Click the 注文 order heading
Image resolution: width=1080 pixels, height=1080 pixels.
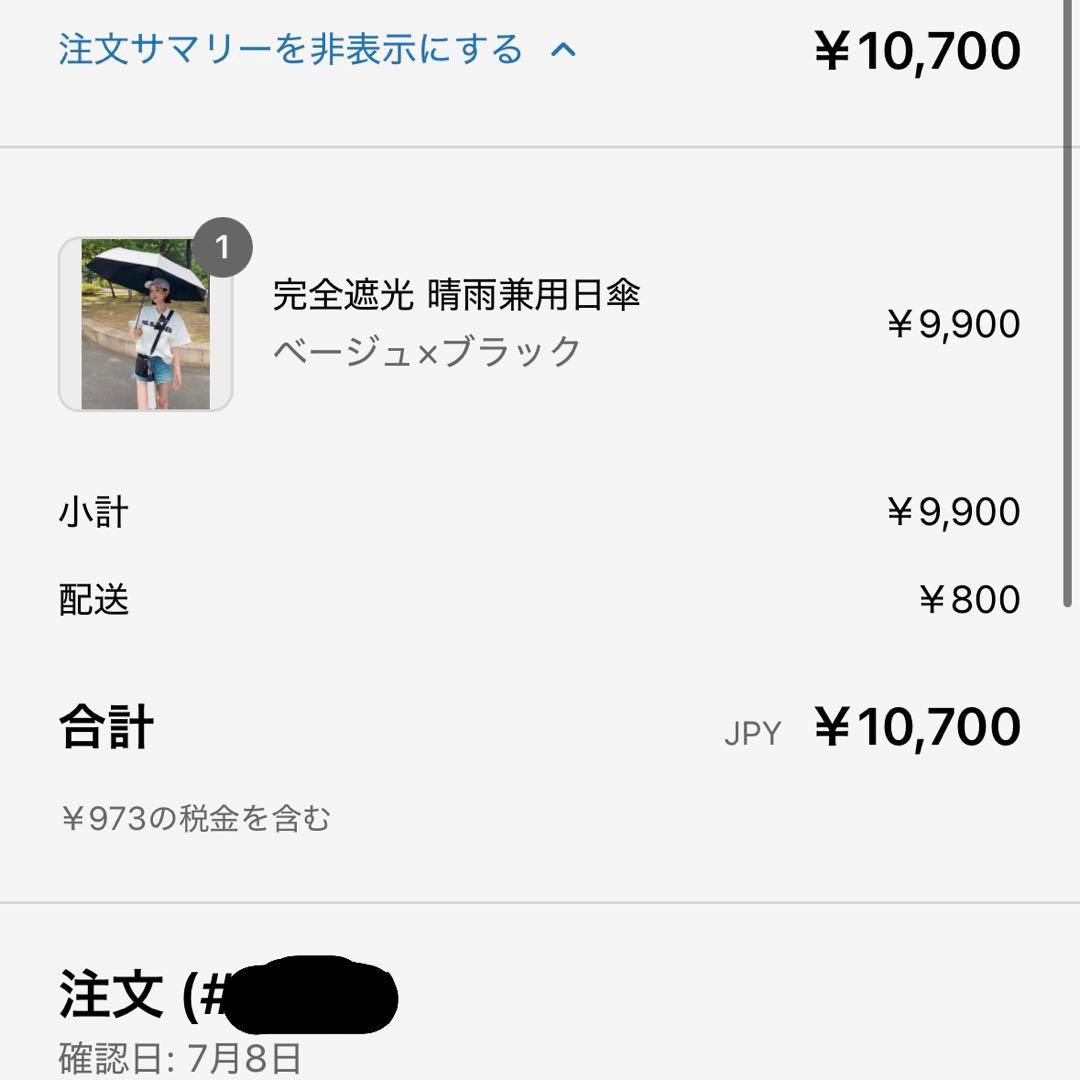coord(110,994)
